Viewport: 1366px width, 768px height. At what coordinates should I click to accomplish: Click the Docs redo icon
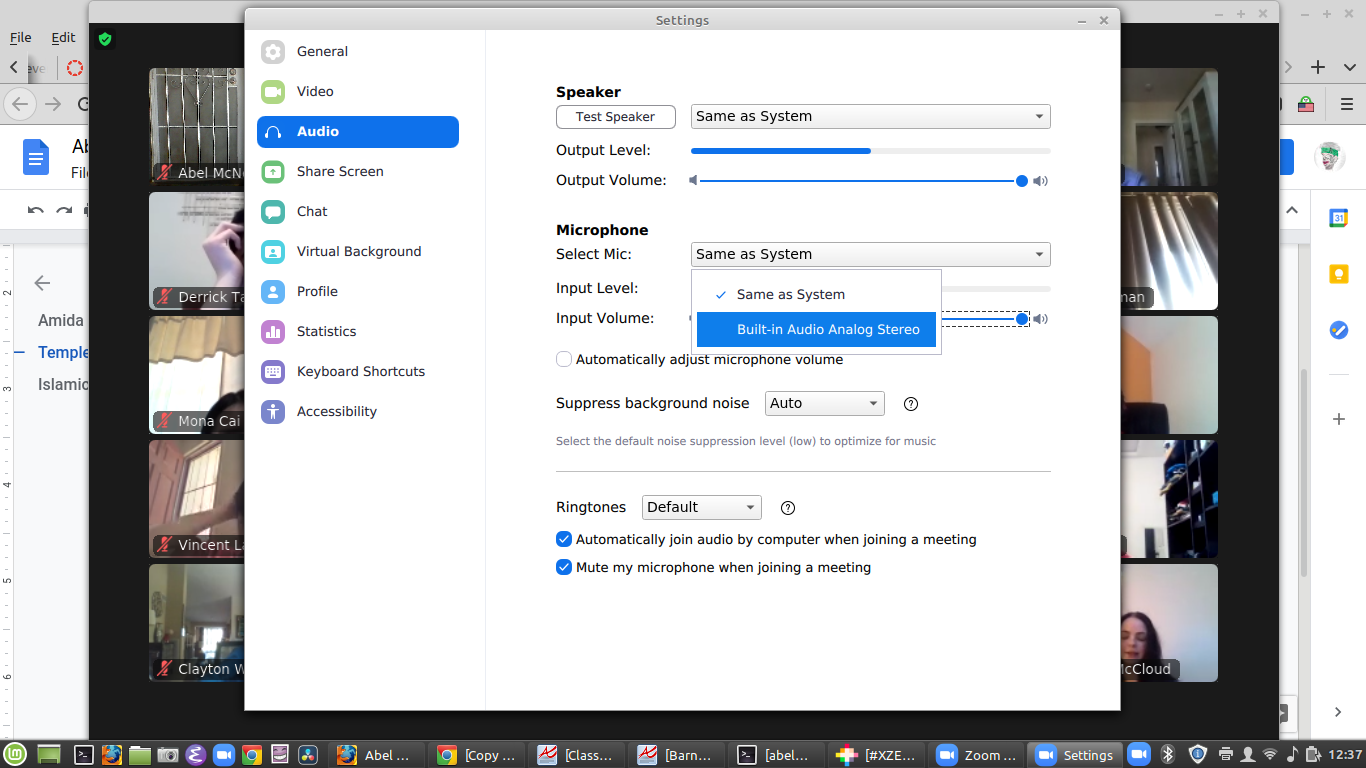coord(64,211)
